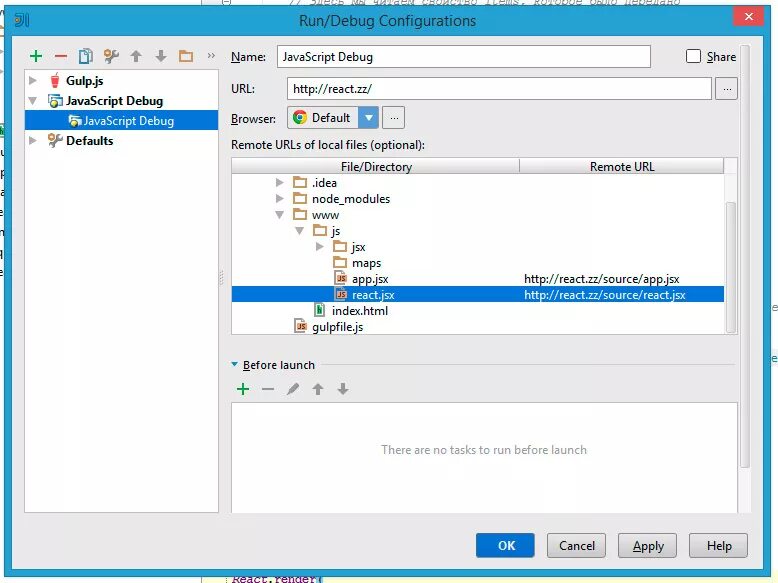Click the app.jsx file icon
Screen dimensions: 778x583
click(340, 279)
